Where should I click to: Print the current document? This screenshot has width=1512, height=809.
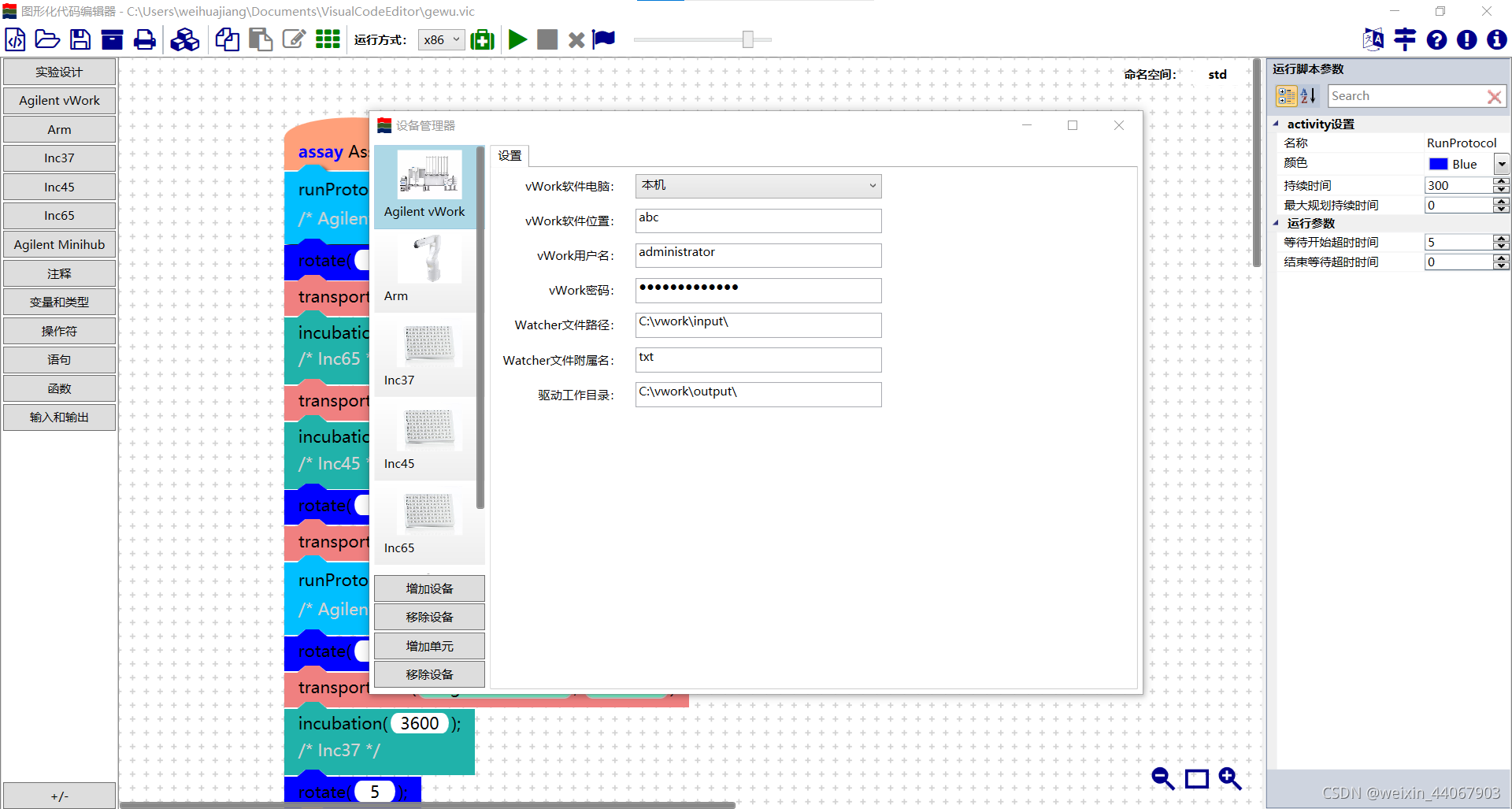point(144,39)
